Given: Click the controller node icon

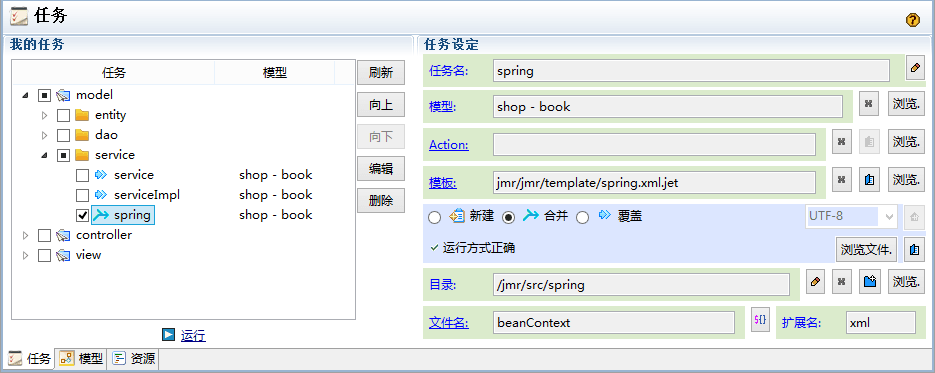Looking at the screenshot, I should pos(64,235).
